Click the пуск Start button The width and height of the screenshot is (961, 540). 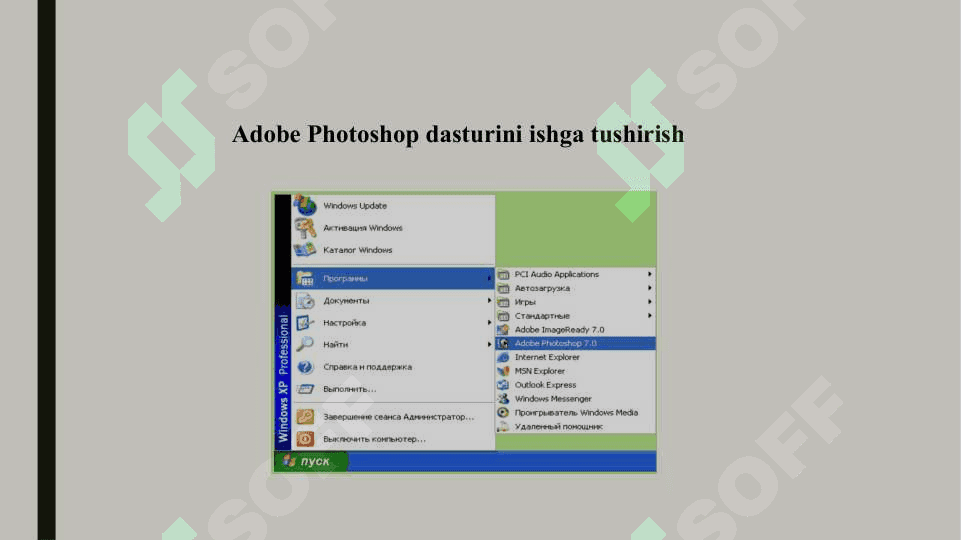311,461
